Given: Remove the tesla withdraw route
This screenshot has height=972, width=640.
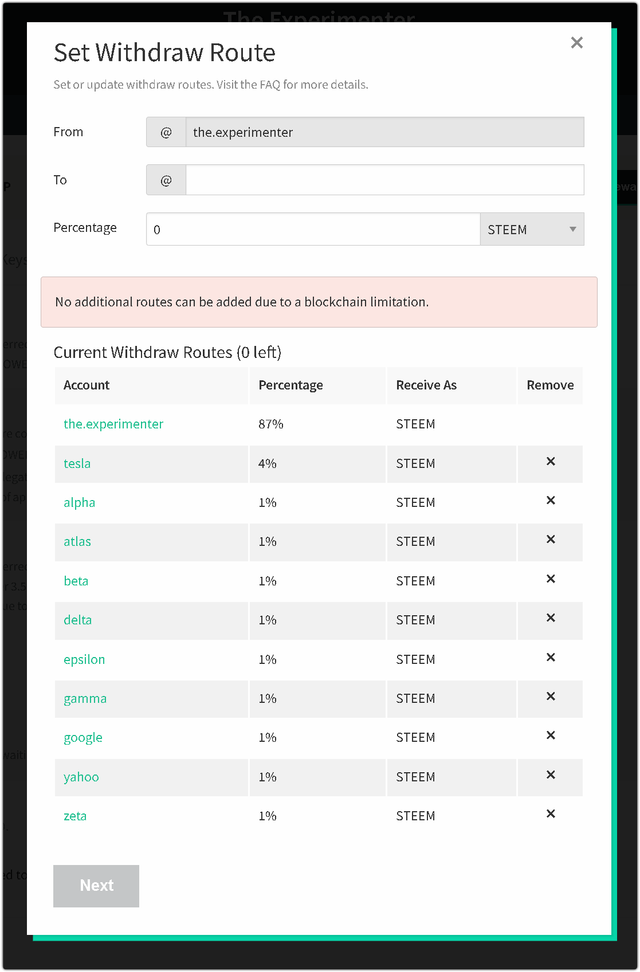Looking at the screenshot, I should (550, 462).
